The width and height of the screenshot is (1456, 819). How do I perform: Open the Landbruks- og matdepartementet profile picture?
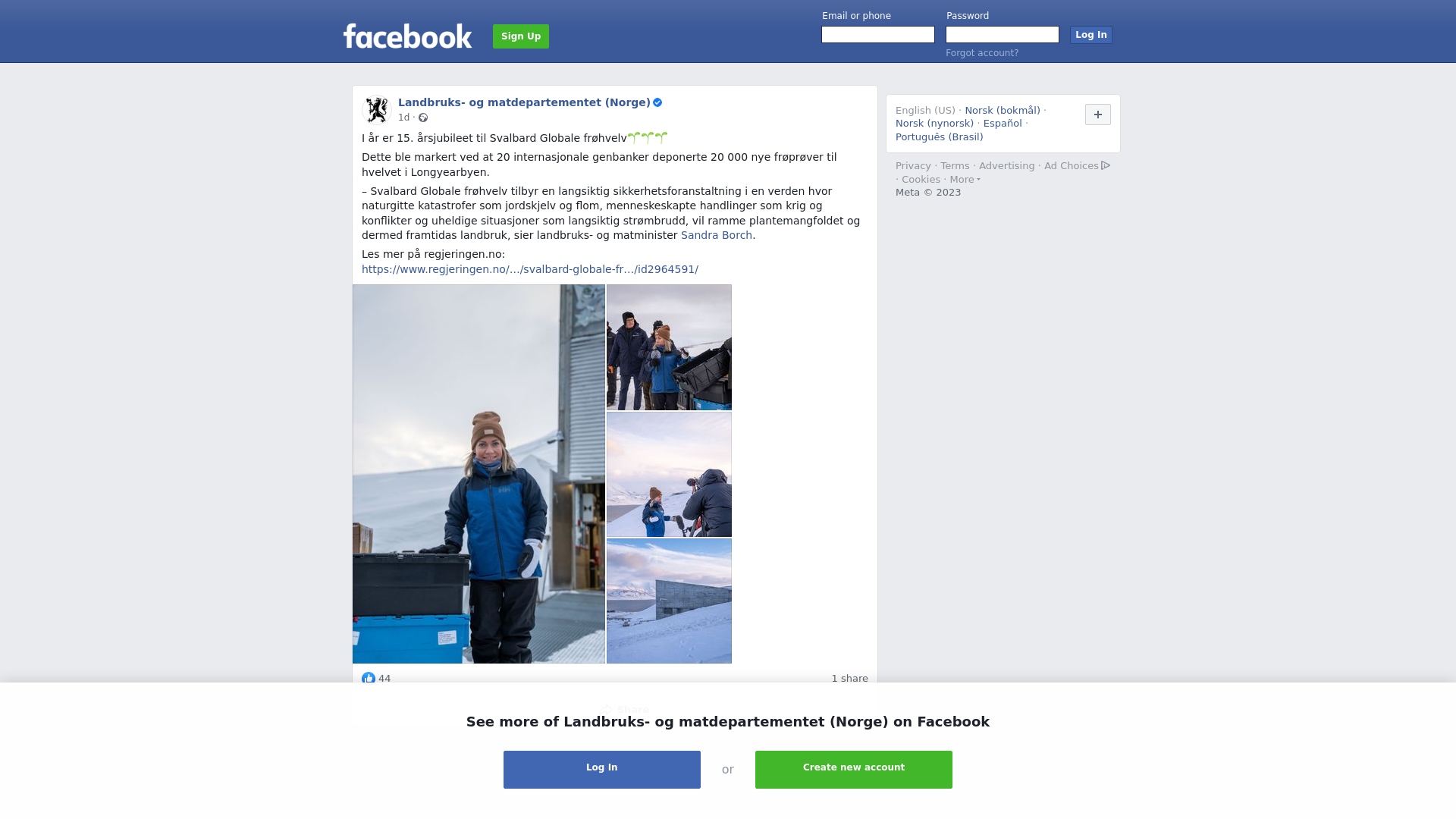click(377, 110)
